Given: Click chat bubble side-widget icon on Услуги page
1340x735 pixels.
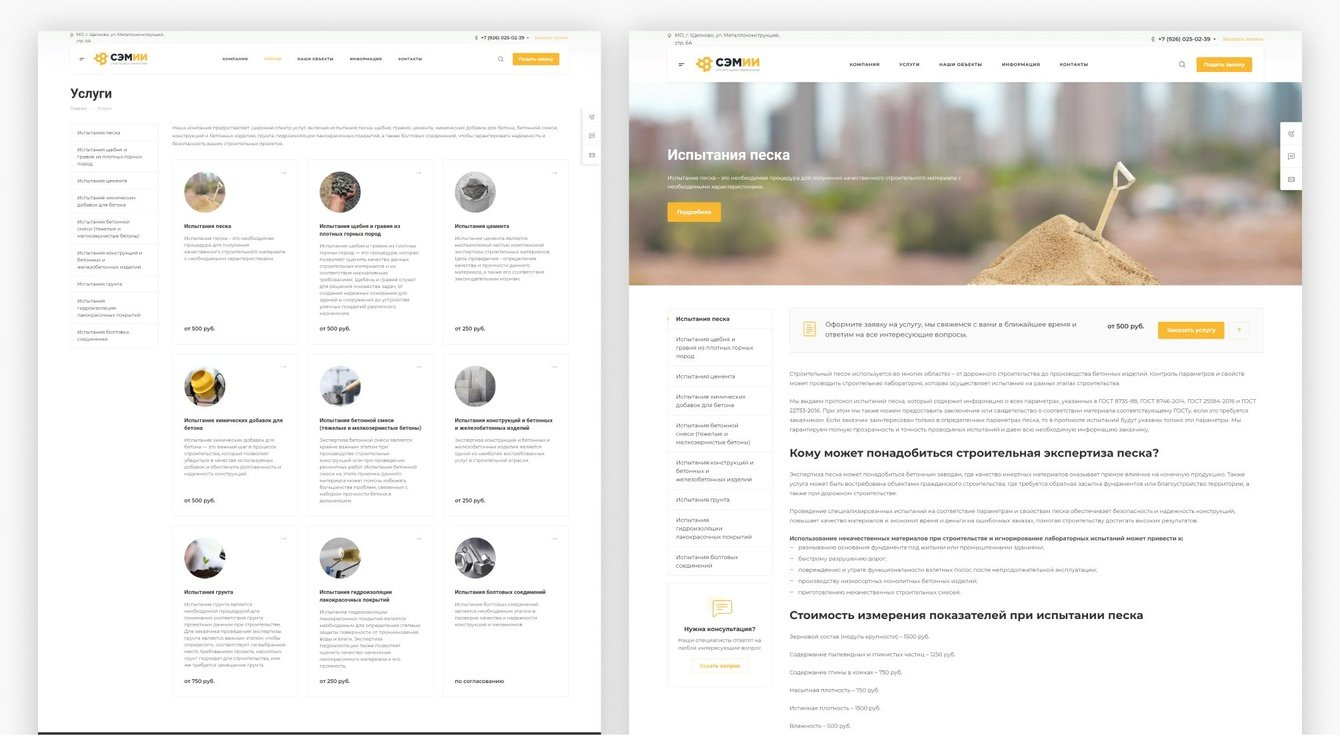Looking at the screenshot, I should [x=592, y=136].
